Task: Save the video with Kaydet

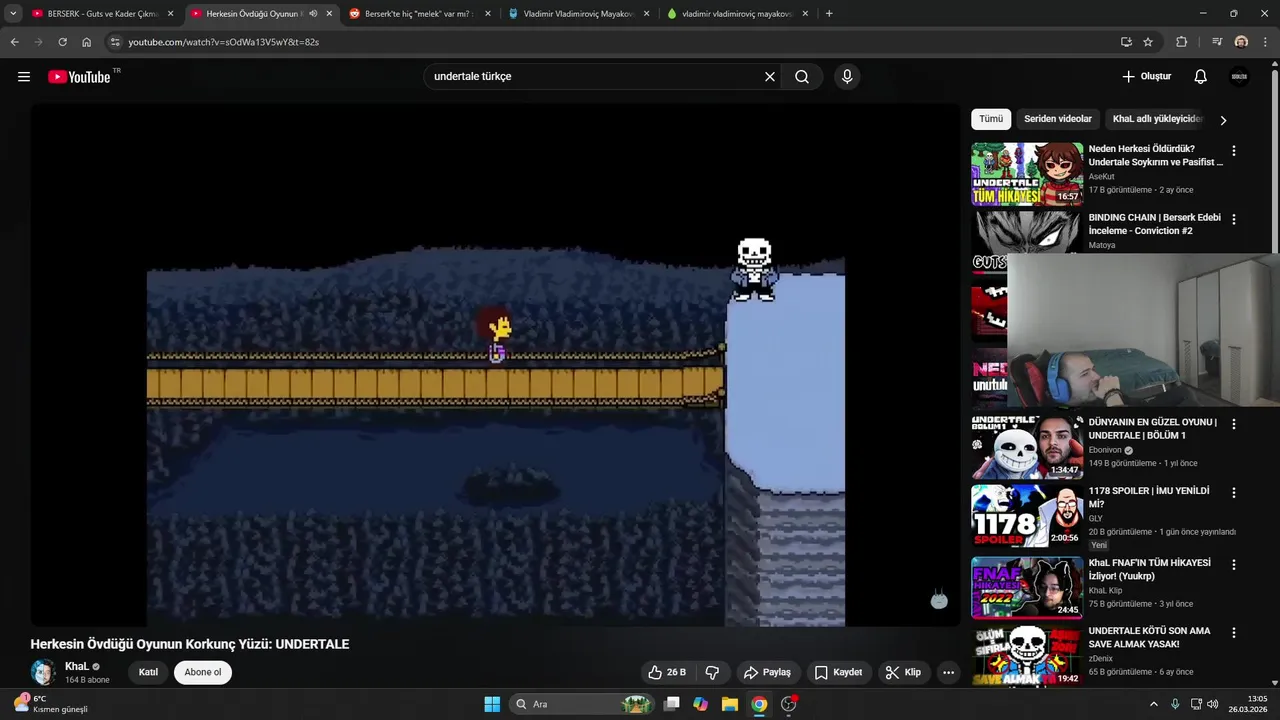Action: tap(838, 672)
